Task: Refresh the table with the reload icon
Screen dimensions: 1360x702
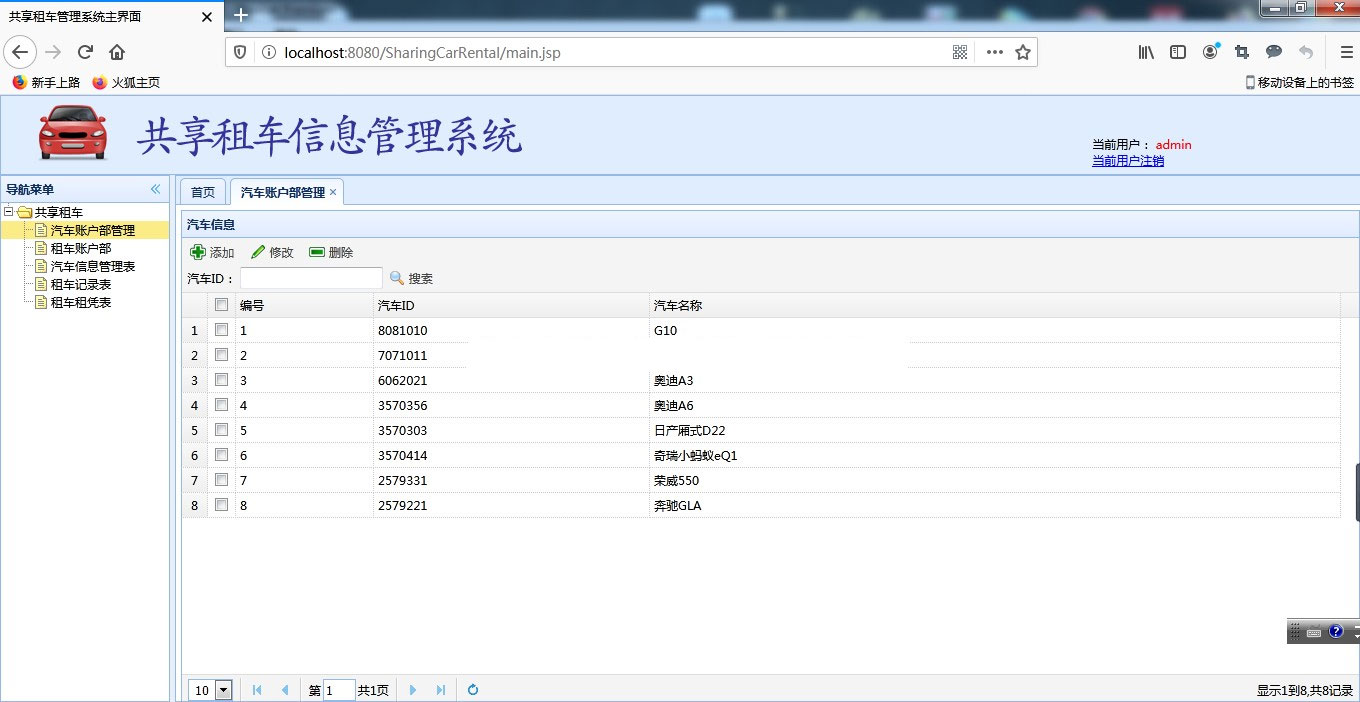Action: [472, 689]
